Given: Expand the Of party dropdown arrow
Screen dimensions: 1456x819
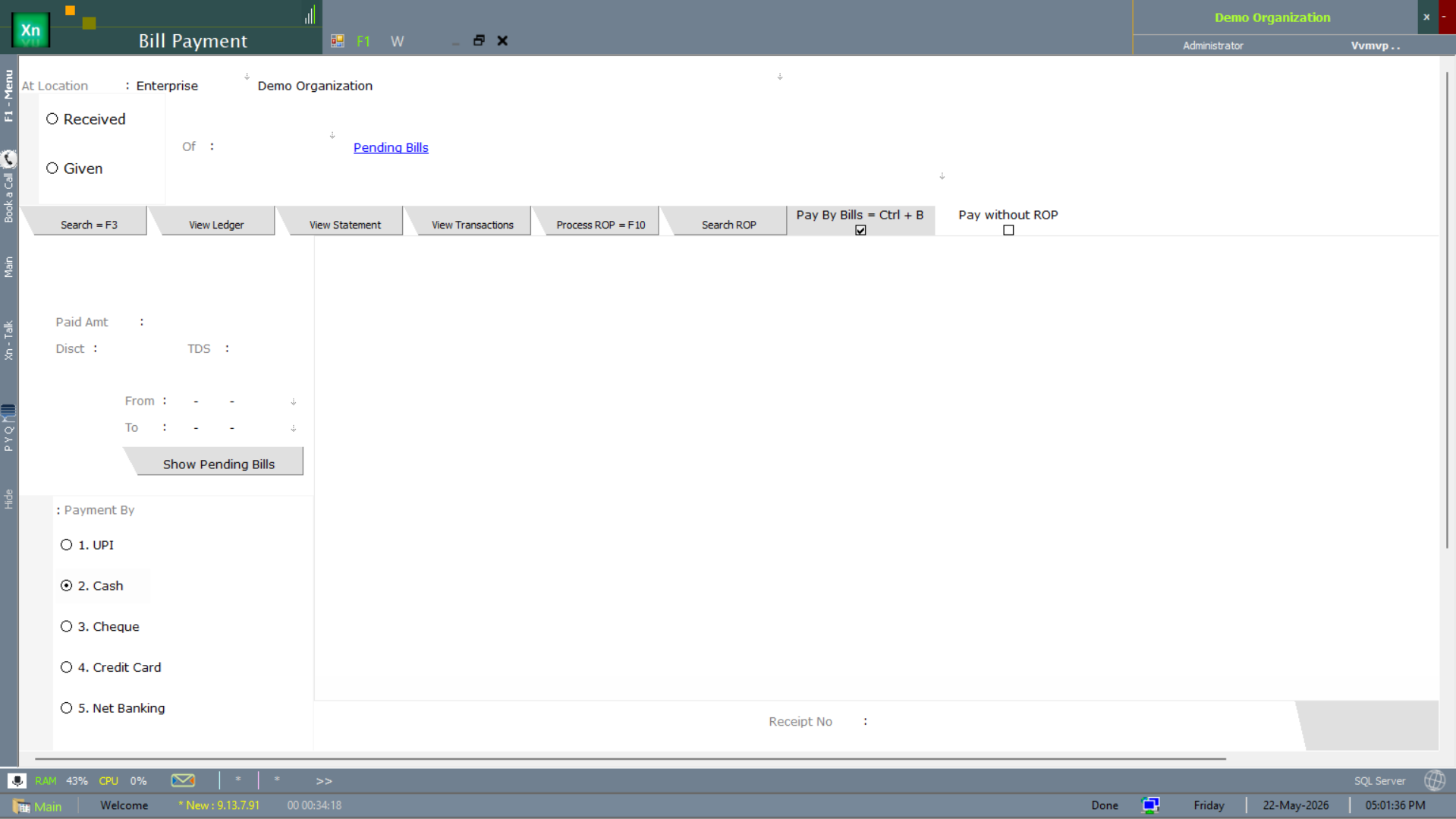Looking at the screenshot, I should click(x=332, y=135).
